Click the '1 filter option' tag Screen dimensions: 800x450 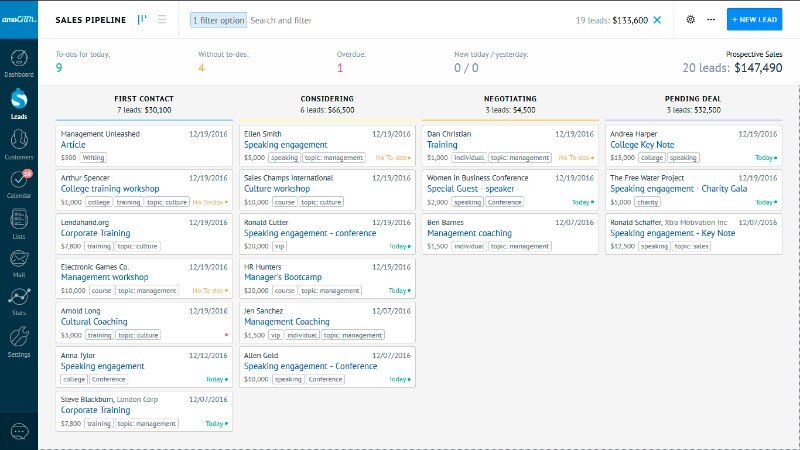pyautogui.click(x=218, y=19)
